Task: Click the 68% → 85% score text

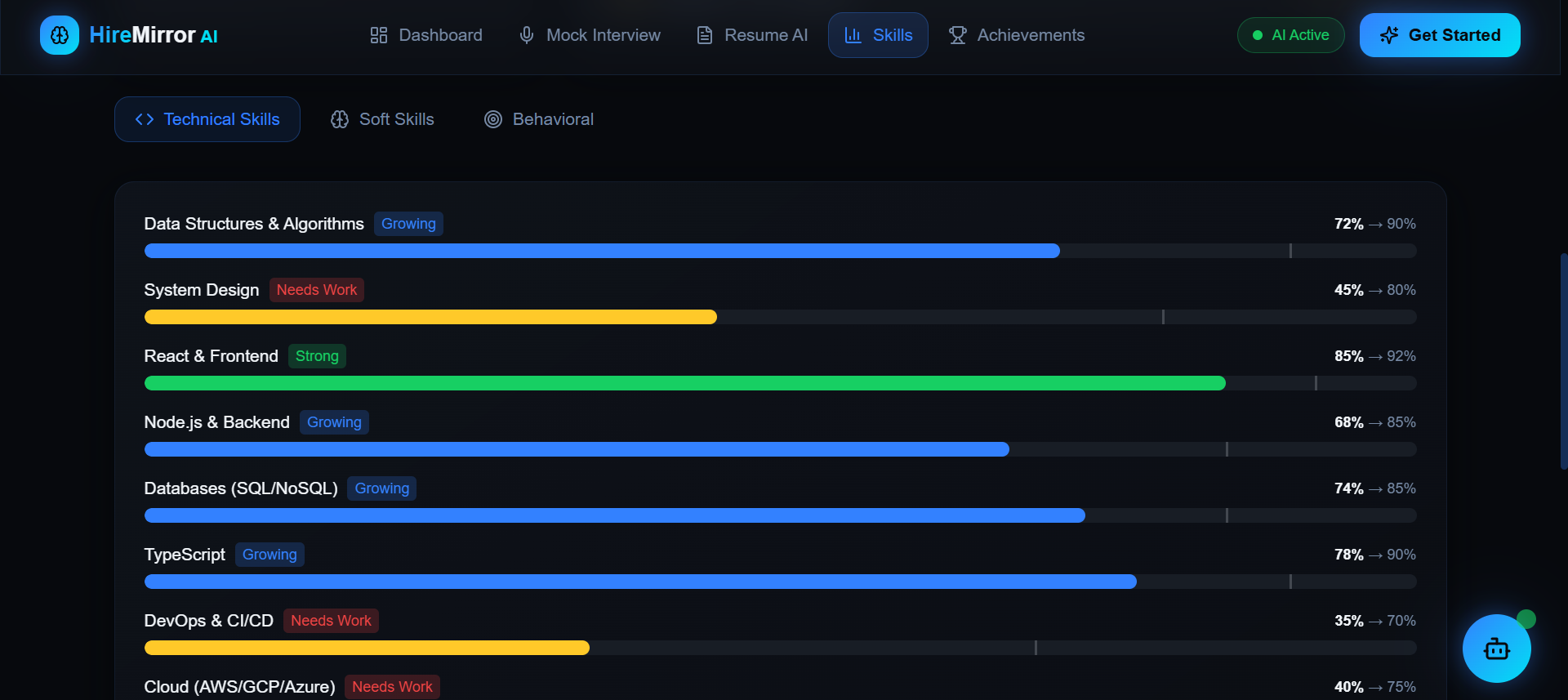Action: (1375, 422)
